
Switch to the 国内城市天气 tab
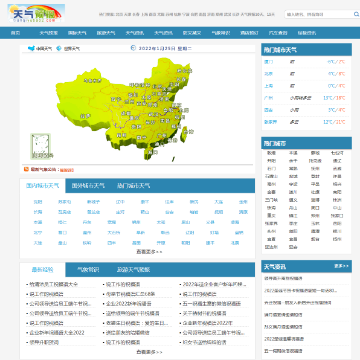coord(43,186)
